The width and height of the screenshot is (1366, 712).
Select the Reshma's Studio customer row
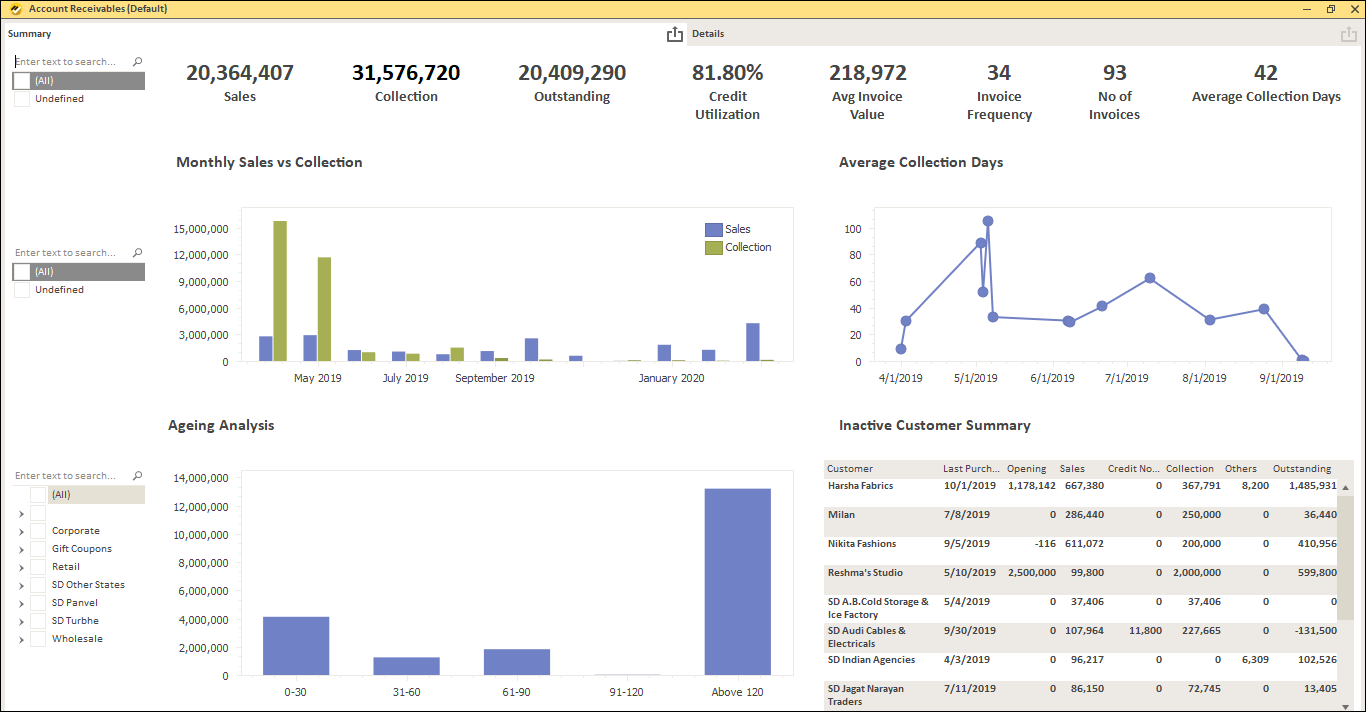(868, 572)
